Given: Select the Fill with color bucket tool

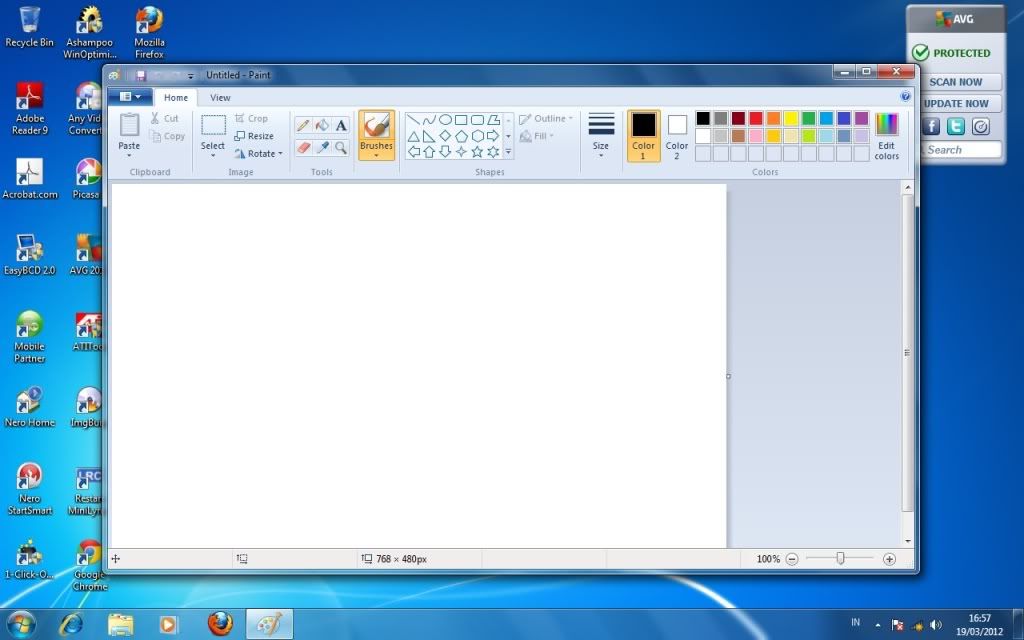Looking at the screenshot, I should click(x=322, y=125).
